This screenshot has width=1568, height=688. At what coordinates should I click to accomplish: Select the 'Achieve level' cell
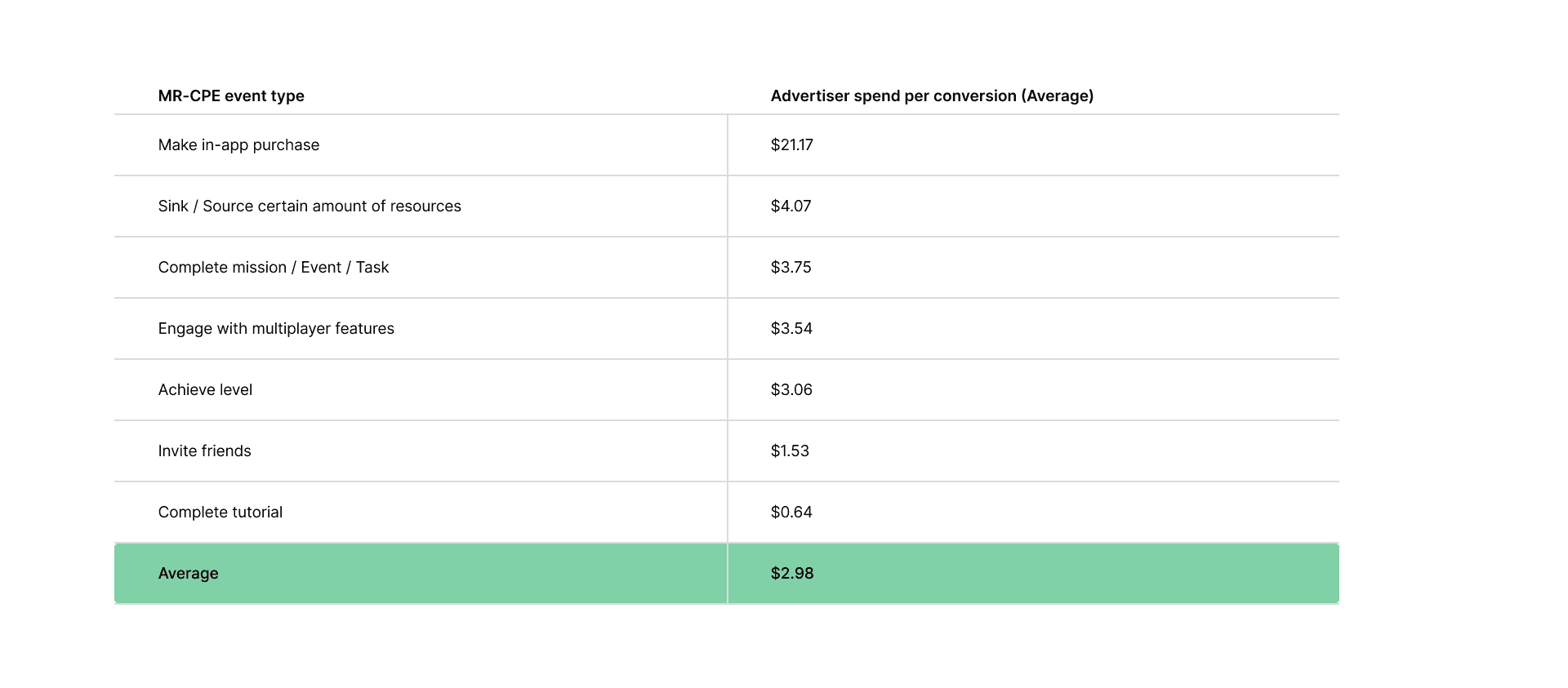click(x=205, y=389)
